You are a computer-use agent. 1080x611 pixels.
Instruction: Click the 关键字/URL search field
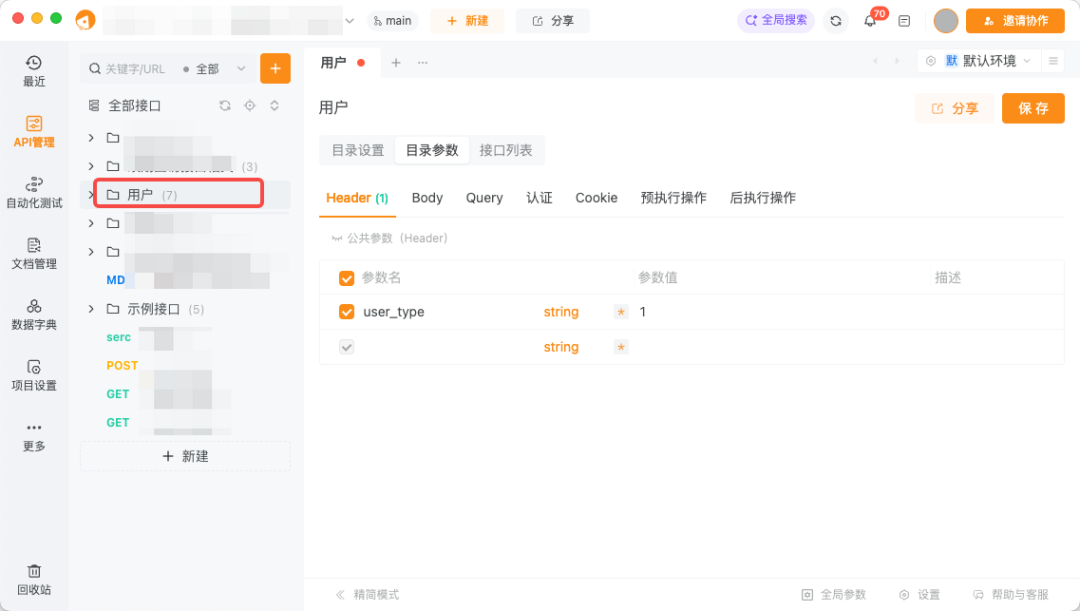[x=134, y=69]
